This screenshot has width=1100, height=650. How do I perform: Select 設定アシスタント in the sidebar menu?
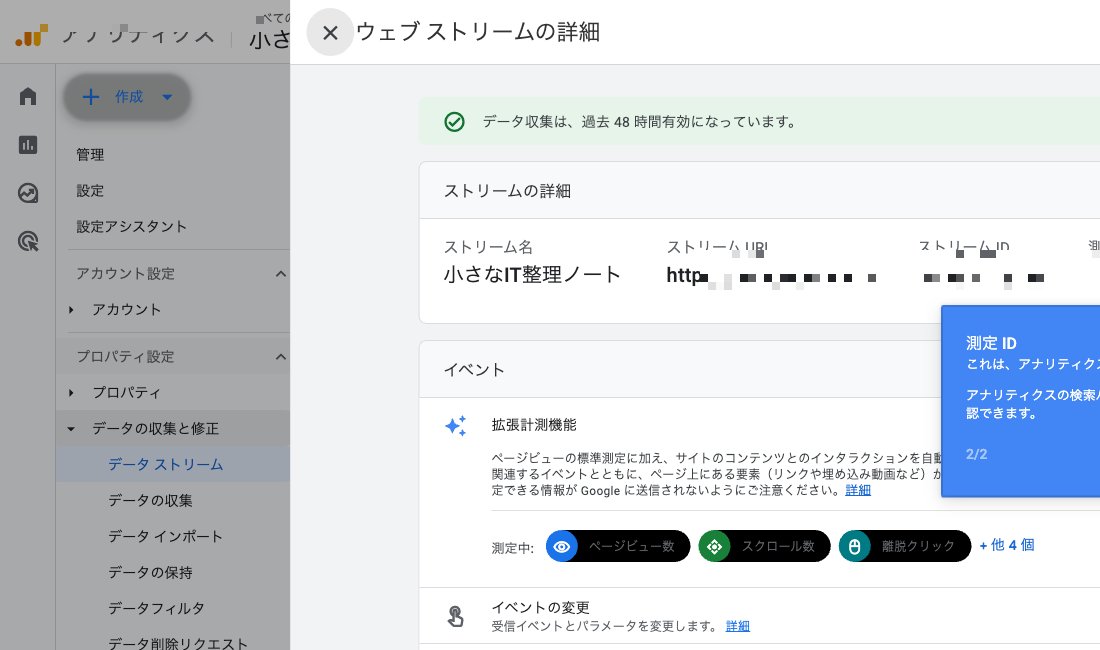coord(131,227)
